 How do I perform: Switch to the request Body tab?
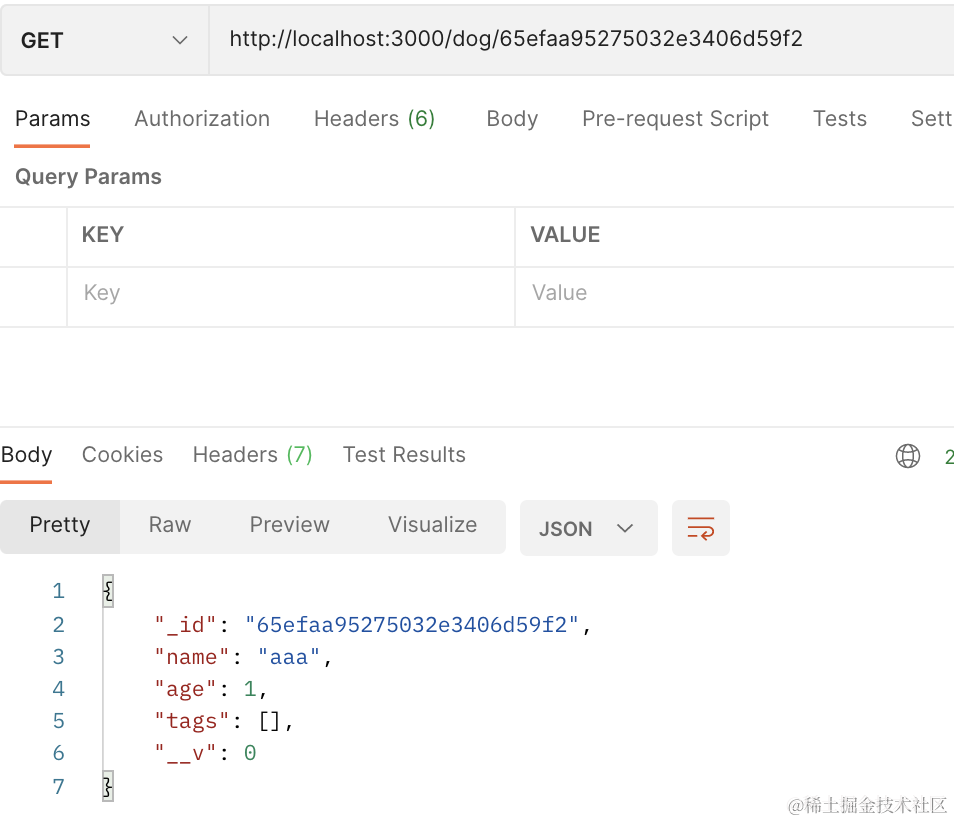(x=512, y=119)
